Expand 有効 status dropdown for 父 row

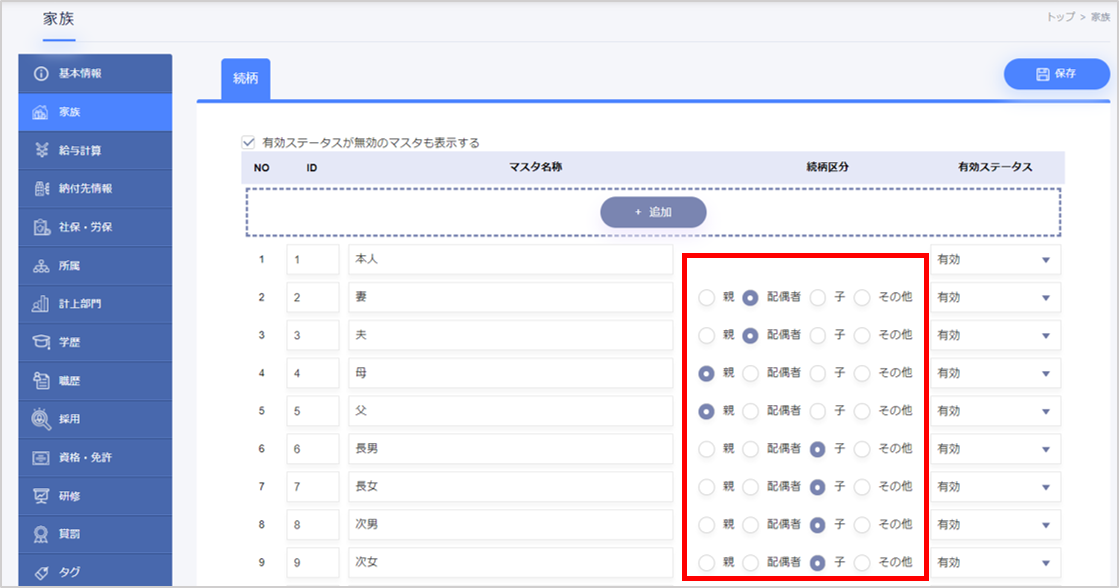click(x=995, y=411)
